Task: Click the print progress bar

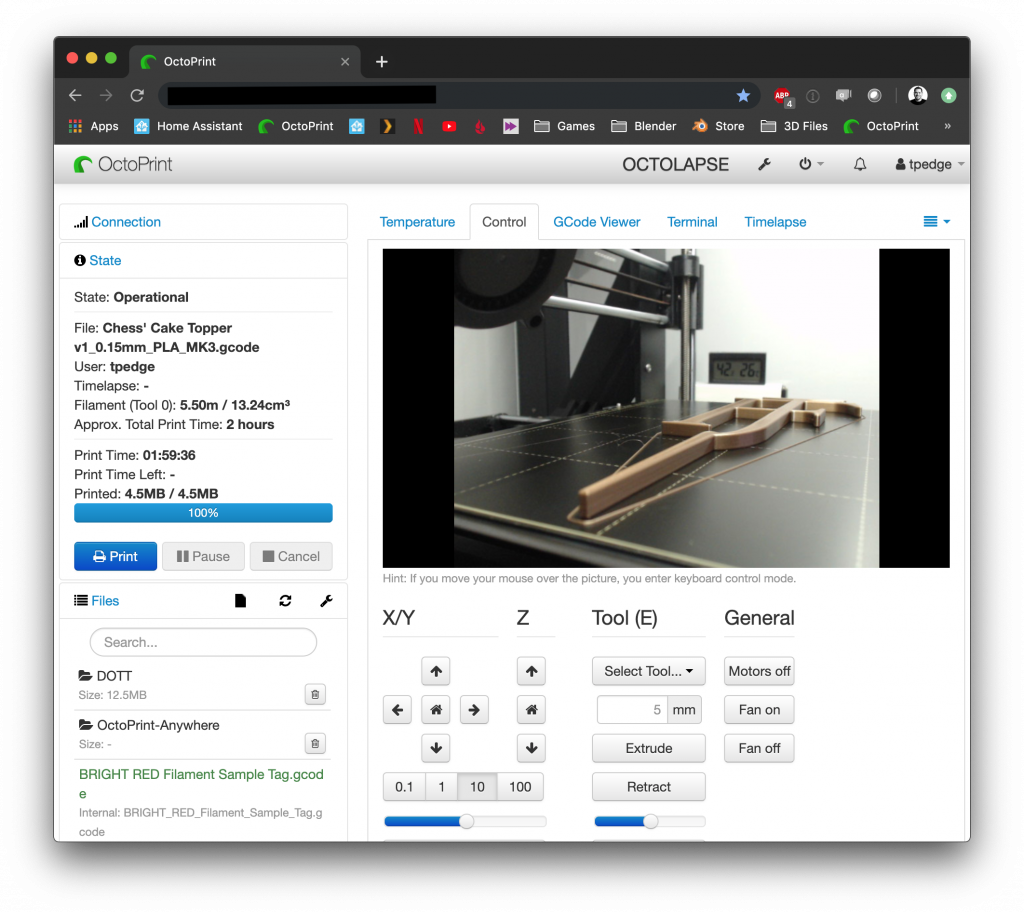Action: (203, 513)
